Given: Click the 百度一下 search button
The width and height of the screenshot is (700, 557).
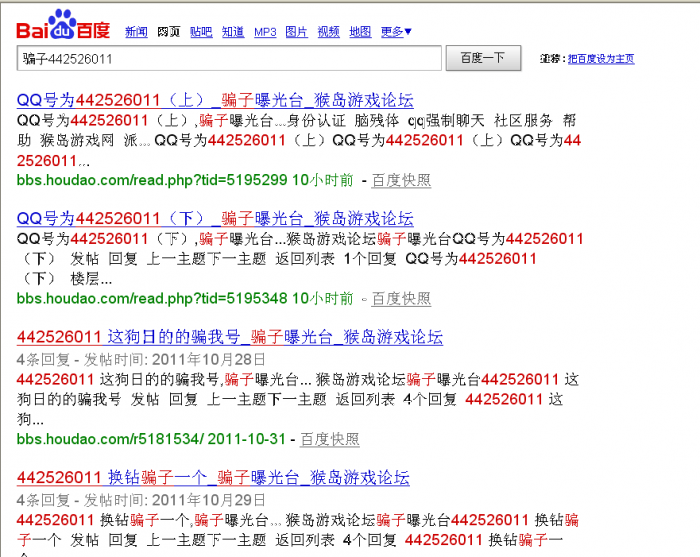Looking at the screenshot, I should 483,58.
